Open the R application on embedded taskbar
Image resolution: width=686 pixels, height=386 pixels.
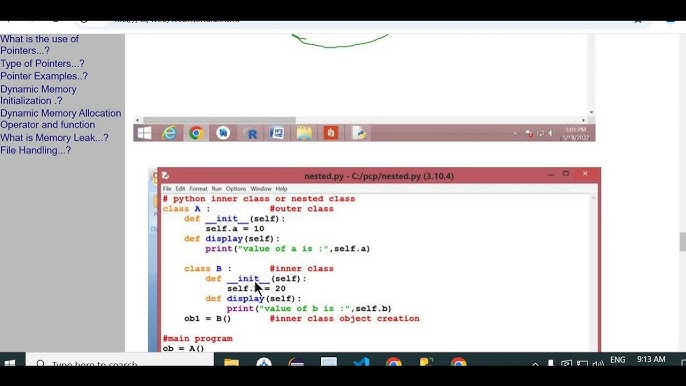coord(251,133)
